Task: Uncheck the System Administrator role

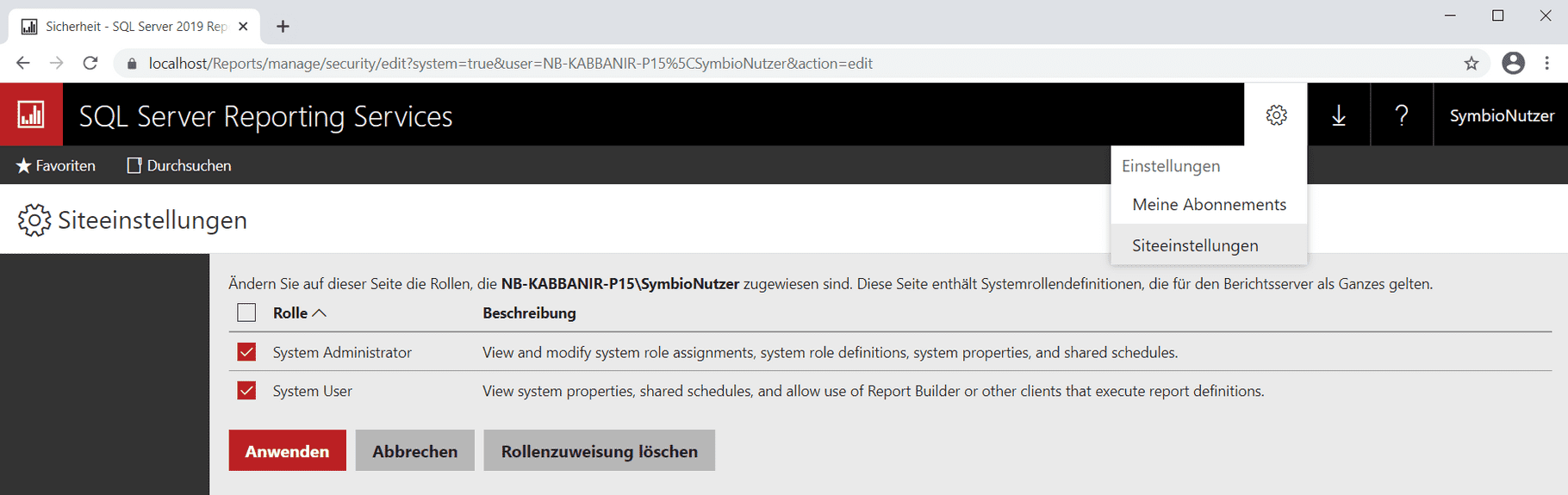Action: (x=246, y=352)
